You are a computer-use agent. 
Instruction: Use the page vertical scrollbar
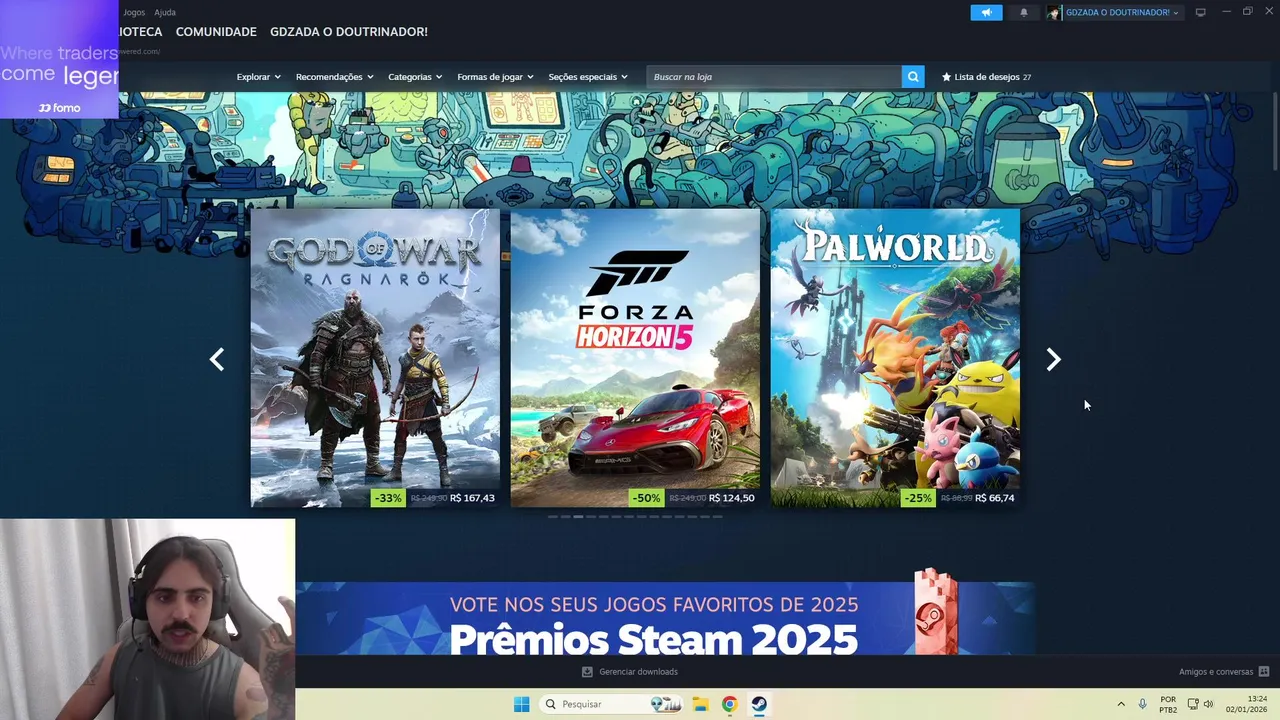(1275, 130)
